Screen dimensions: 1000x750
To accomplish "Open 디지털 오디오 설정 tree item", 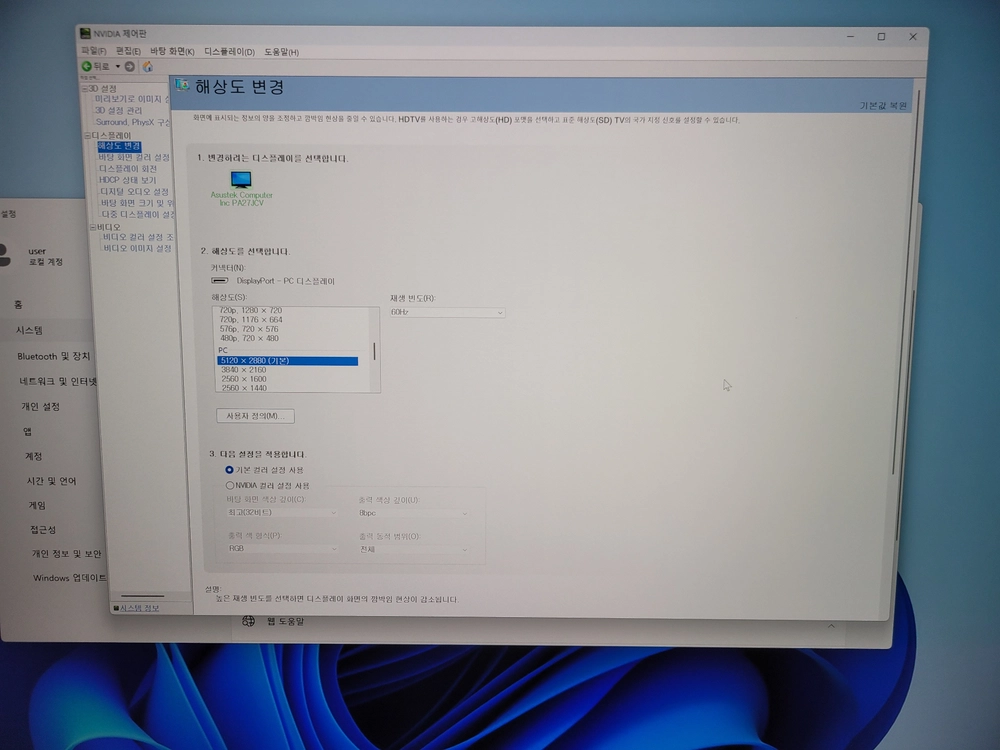I will (x=135, y=191).
